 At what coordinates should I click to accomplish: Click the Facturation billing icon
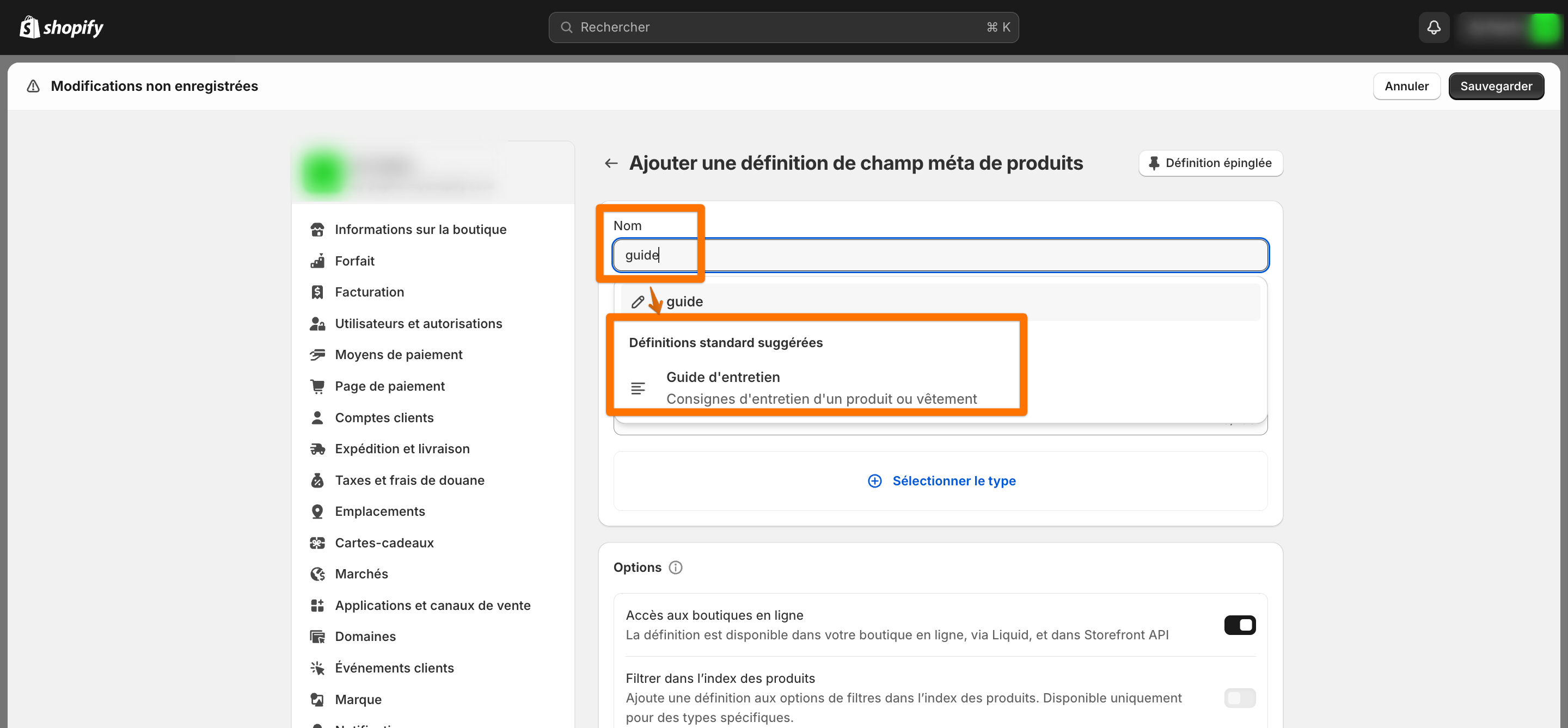(317, 292)
